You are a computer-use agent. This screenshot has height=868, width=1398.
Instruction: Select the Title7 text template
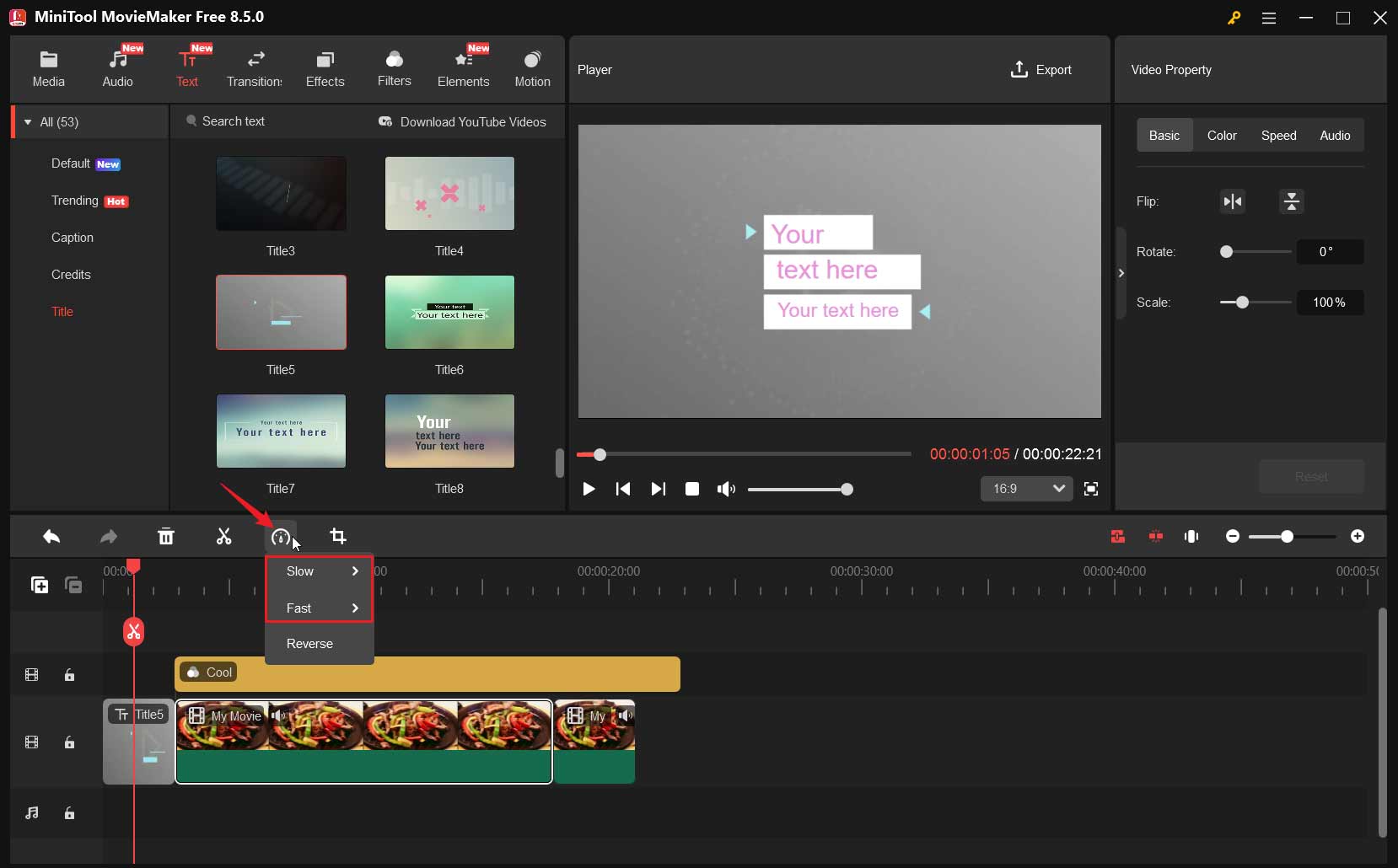click(280, 431)
